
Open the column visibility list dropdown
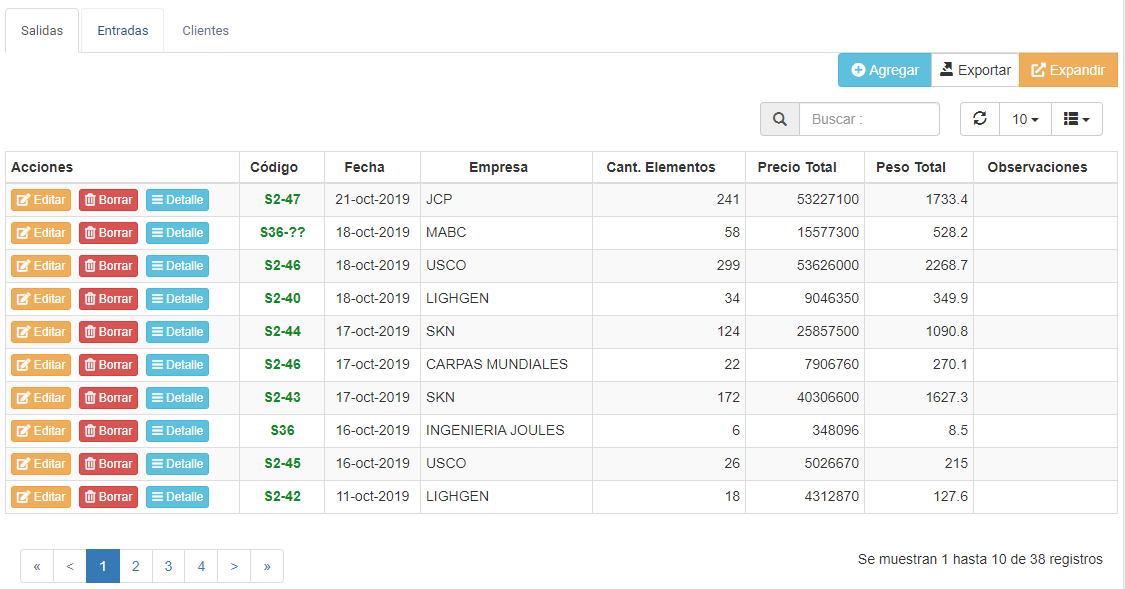tap(1076, 119)
